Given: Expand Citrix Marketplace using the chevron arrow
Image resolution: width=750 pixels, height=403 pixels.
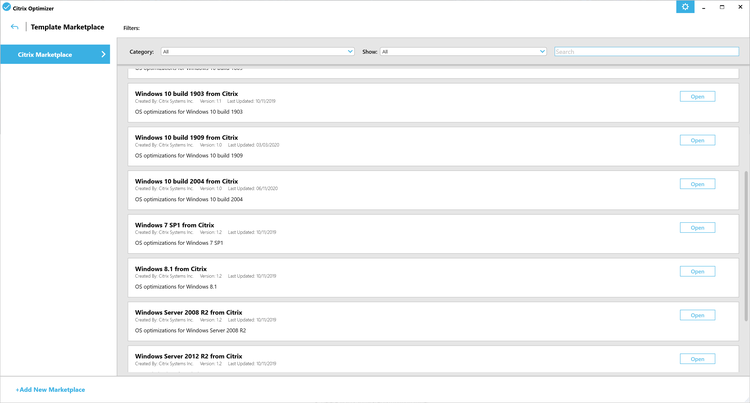Looking at the screenshot, I should pyautogui.click(x=103, y=54).
